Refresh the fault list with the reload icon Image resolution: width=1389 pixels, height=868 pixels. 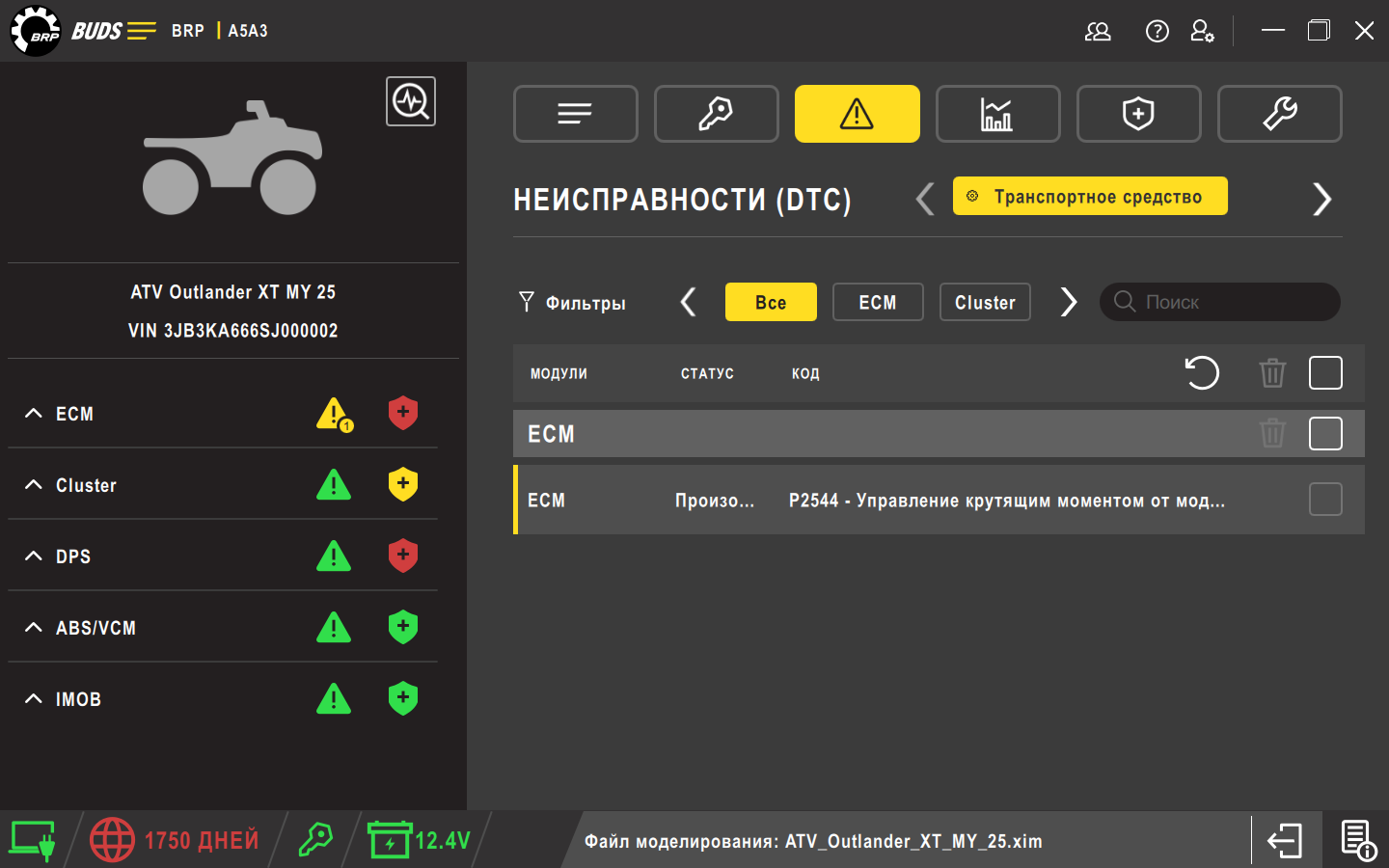click(x=1202, y=372)
